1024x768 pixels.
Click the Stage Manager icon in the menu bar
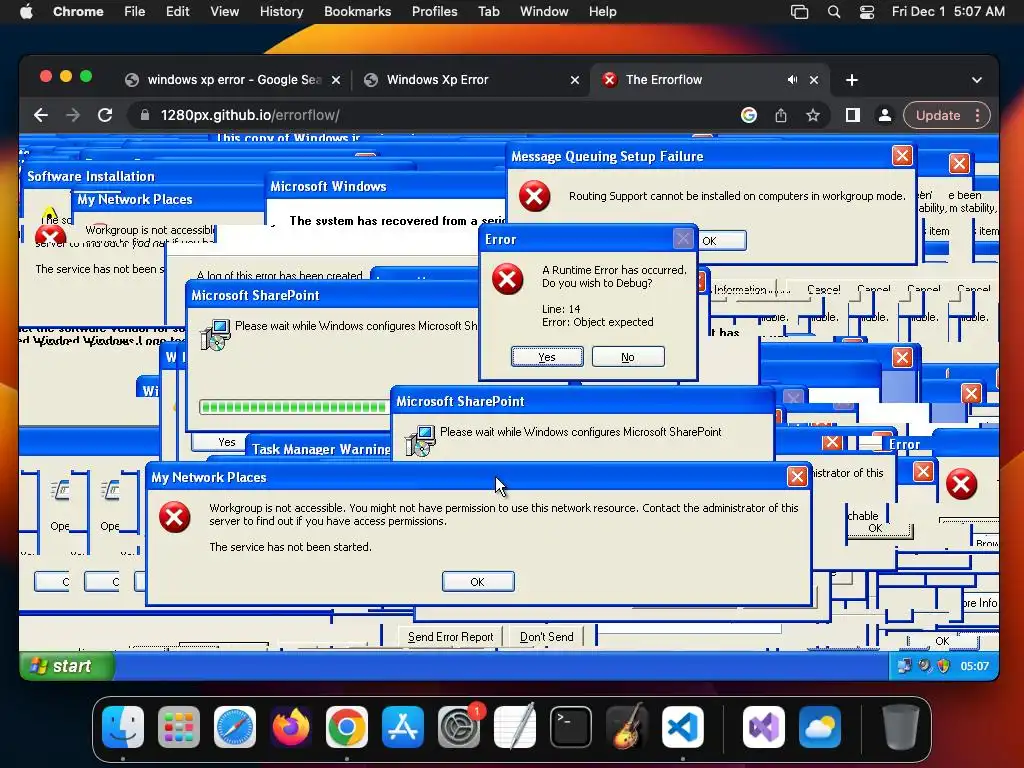(799, 12)
